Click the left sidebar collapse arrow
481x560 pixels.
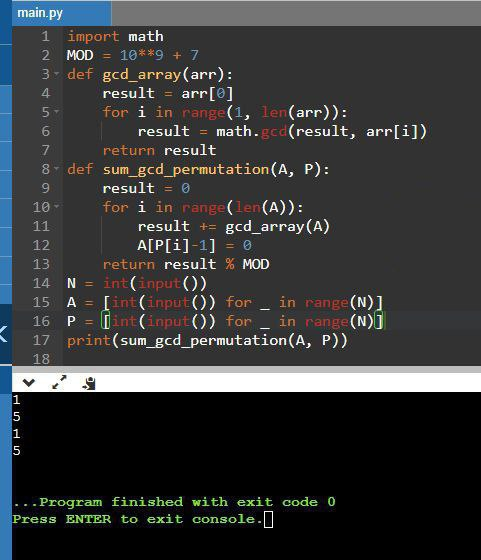point(3,334)
